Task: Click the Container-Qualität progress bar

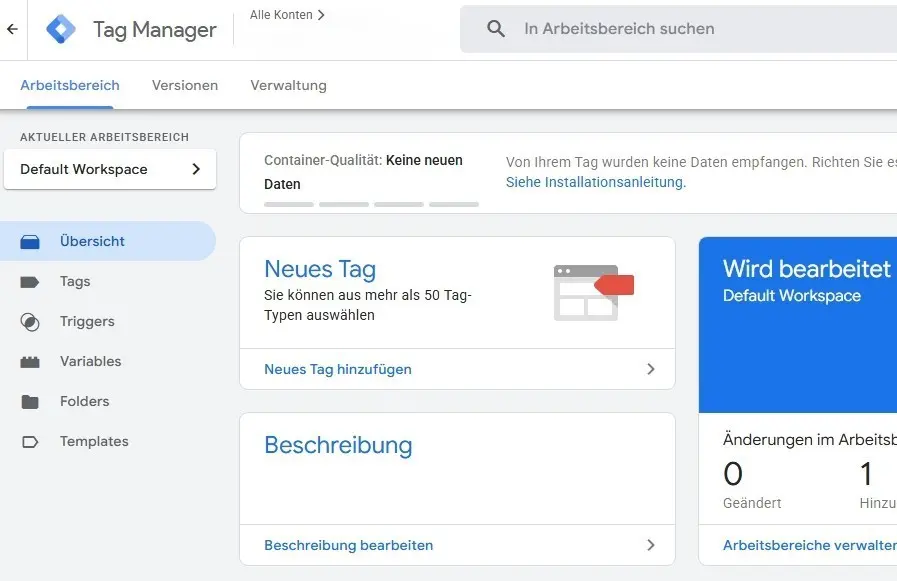Action: click(370, 203)
